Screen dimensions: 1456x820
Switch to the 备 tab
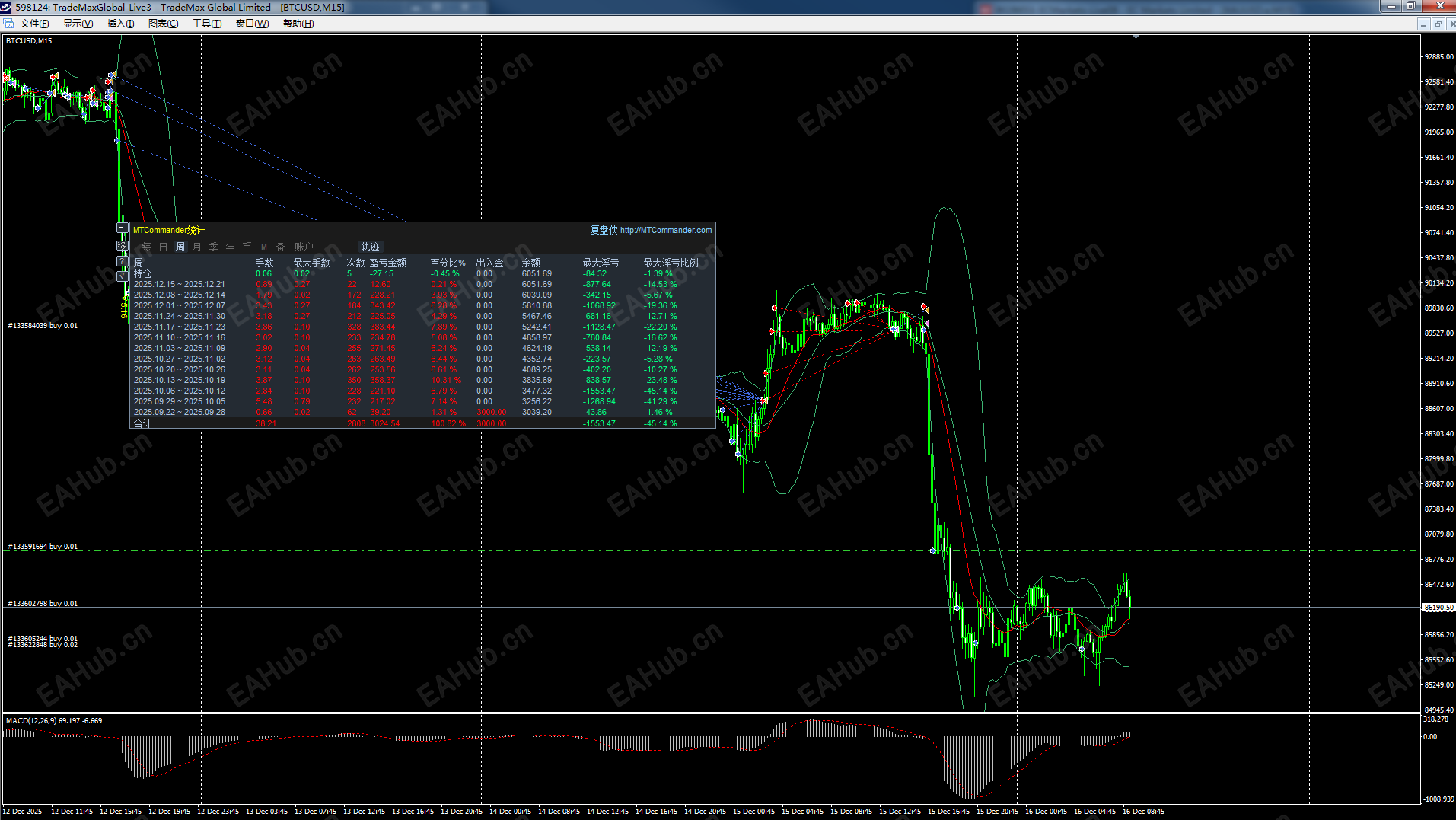pos(280,247)
